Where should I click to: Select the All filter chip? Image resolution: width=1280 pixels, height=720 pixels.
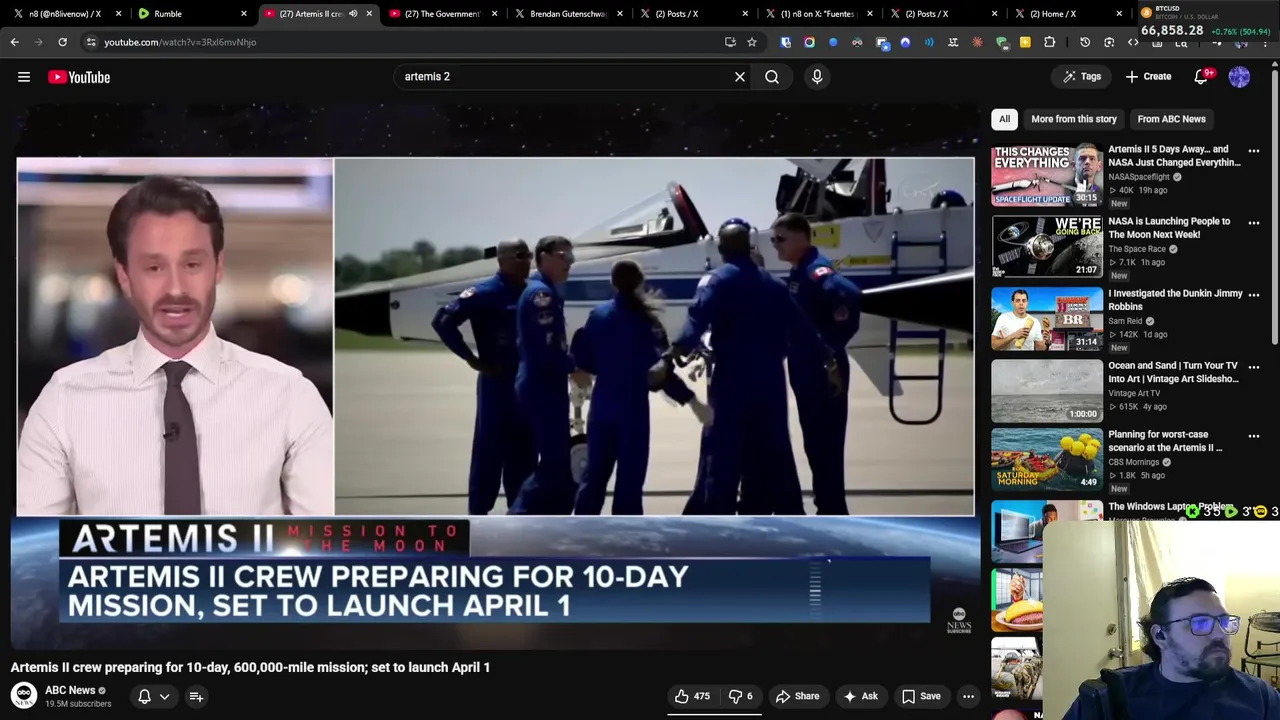[x=1004, y=119]
